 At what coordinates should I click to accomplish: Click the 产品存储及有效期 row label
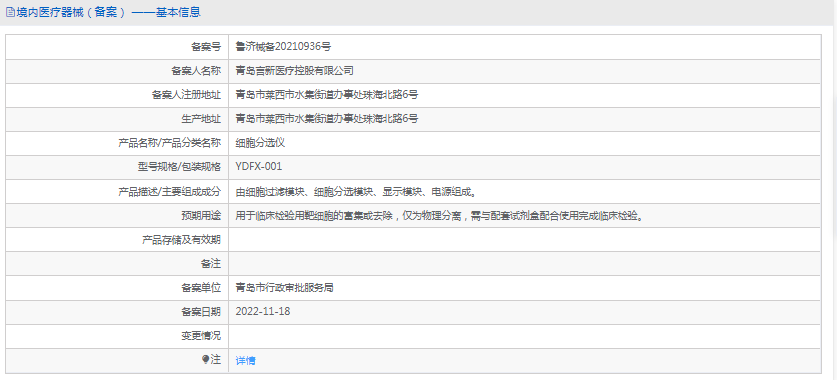coord(181,240)
